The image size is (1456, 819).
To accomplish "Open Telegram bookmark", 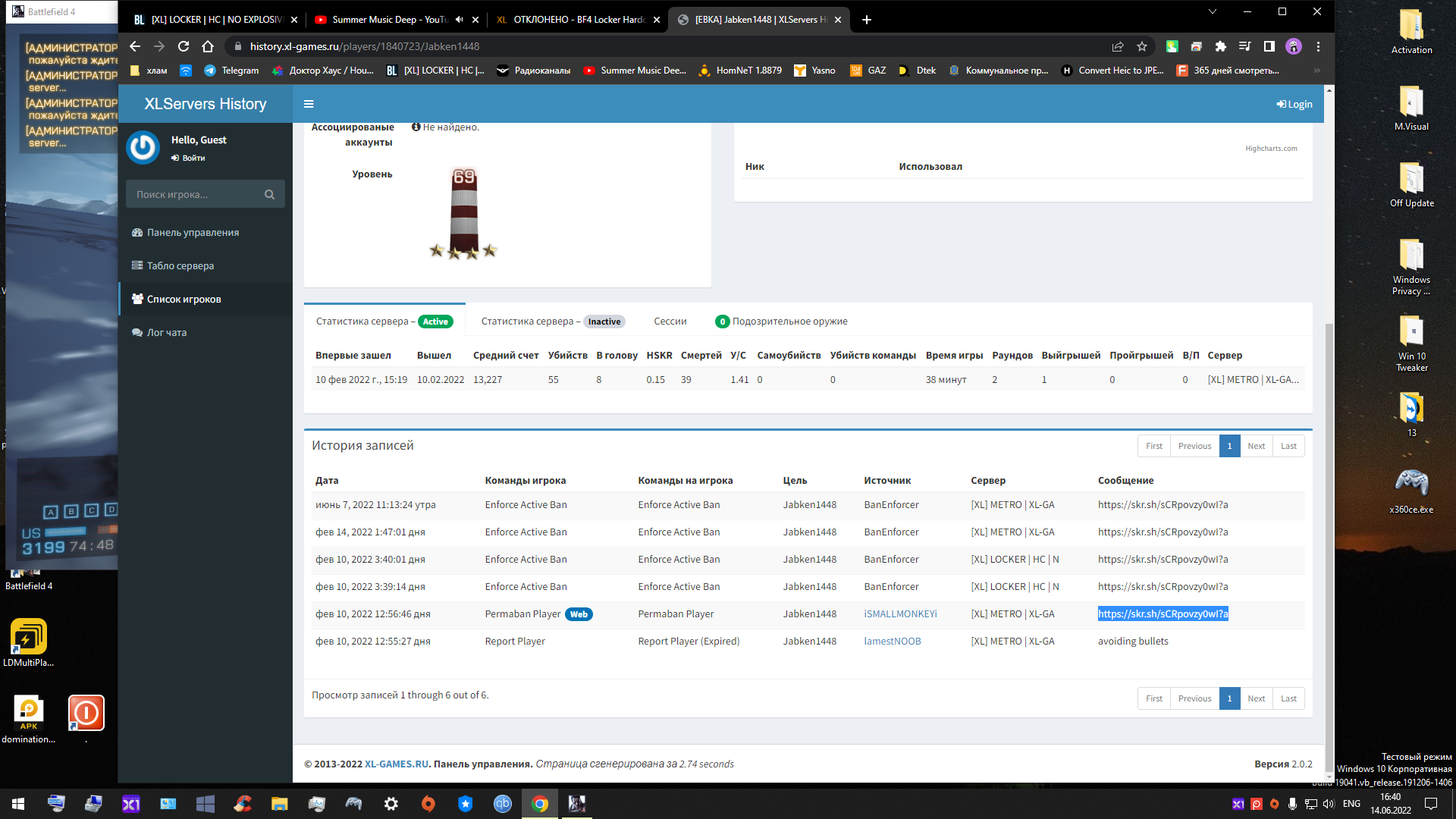I will tap(231, 71).
